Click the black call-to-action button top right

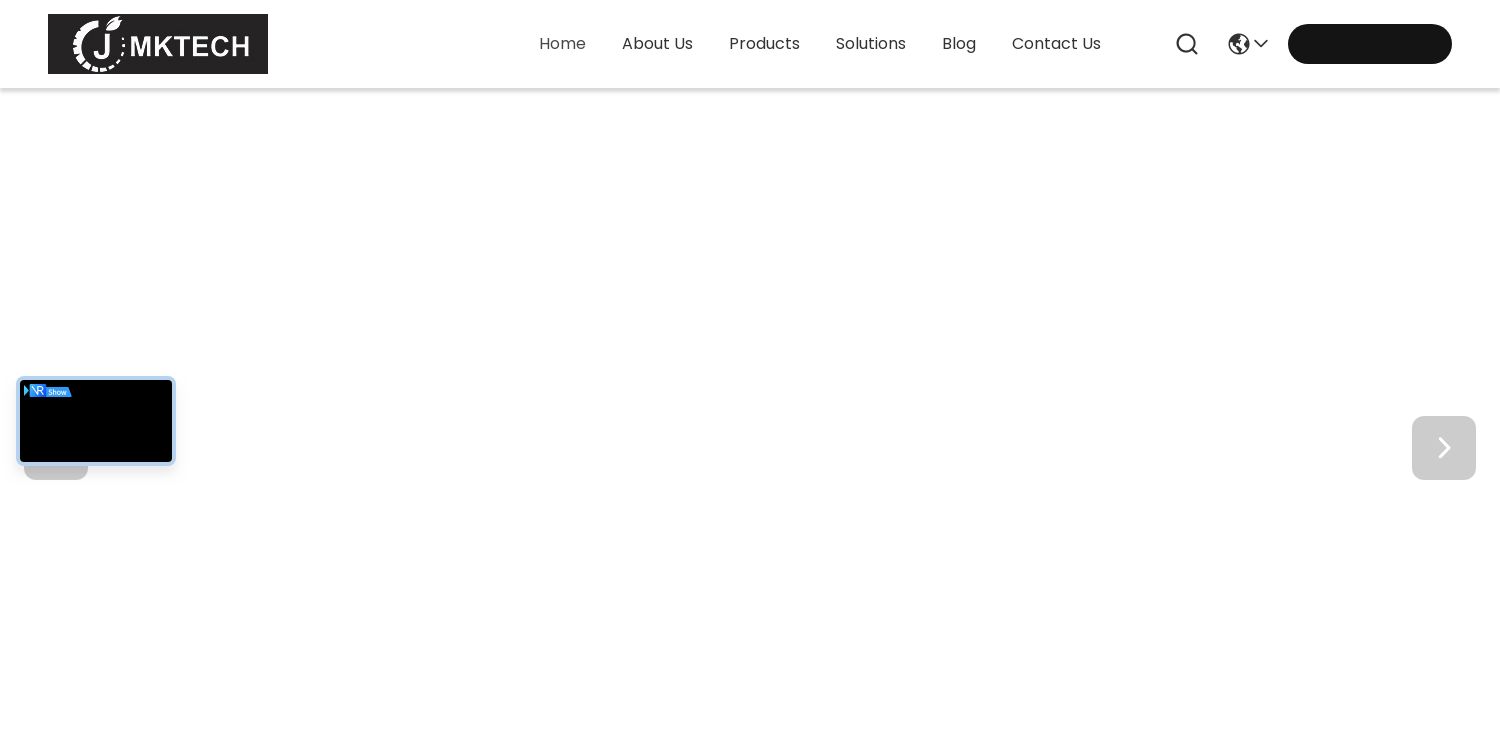[x=1370, y=44]
